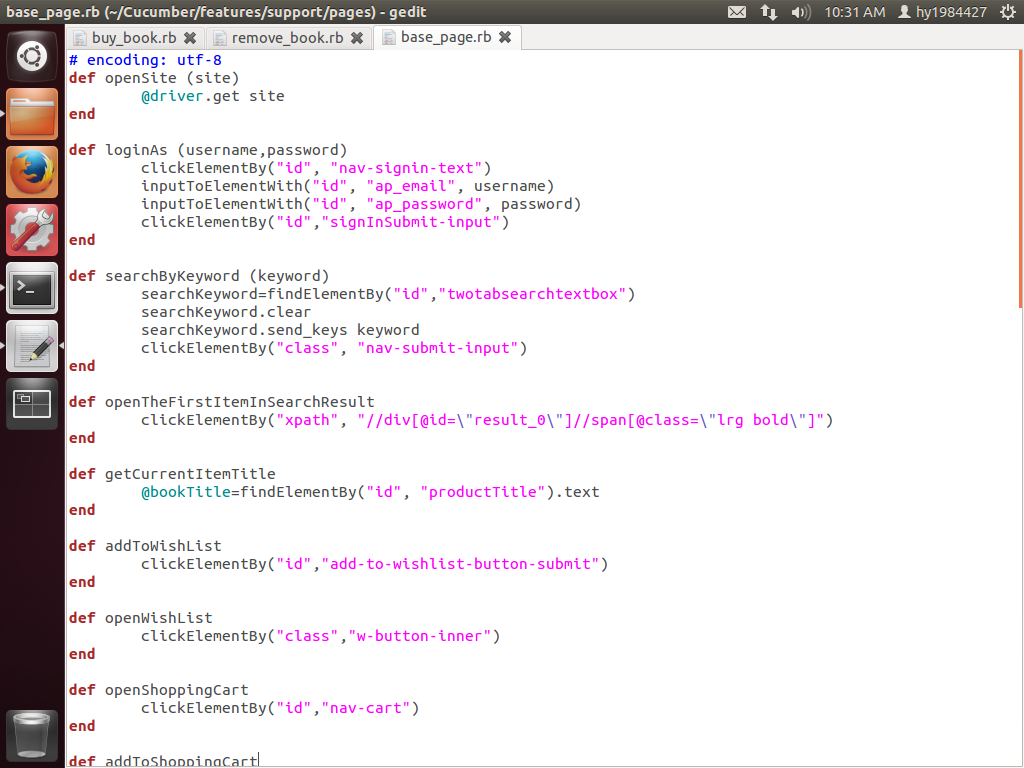Click "add-to-wishlist-button-submit" string

click(460, 564)
